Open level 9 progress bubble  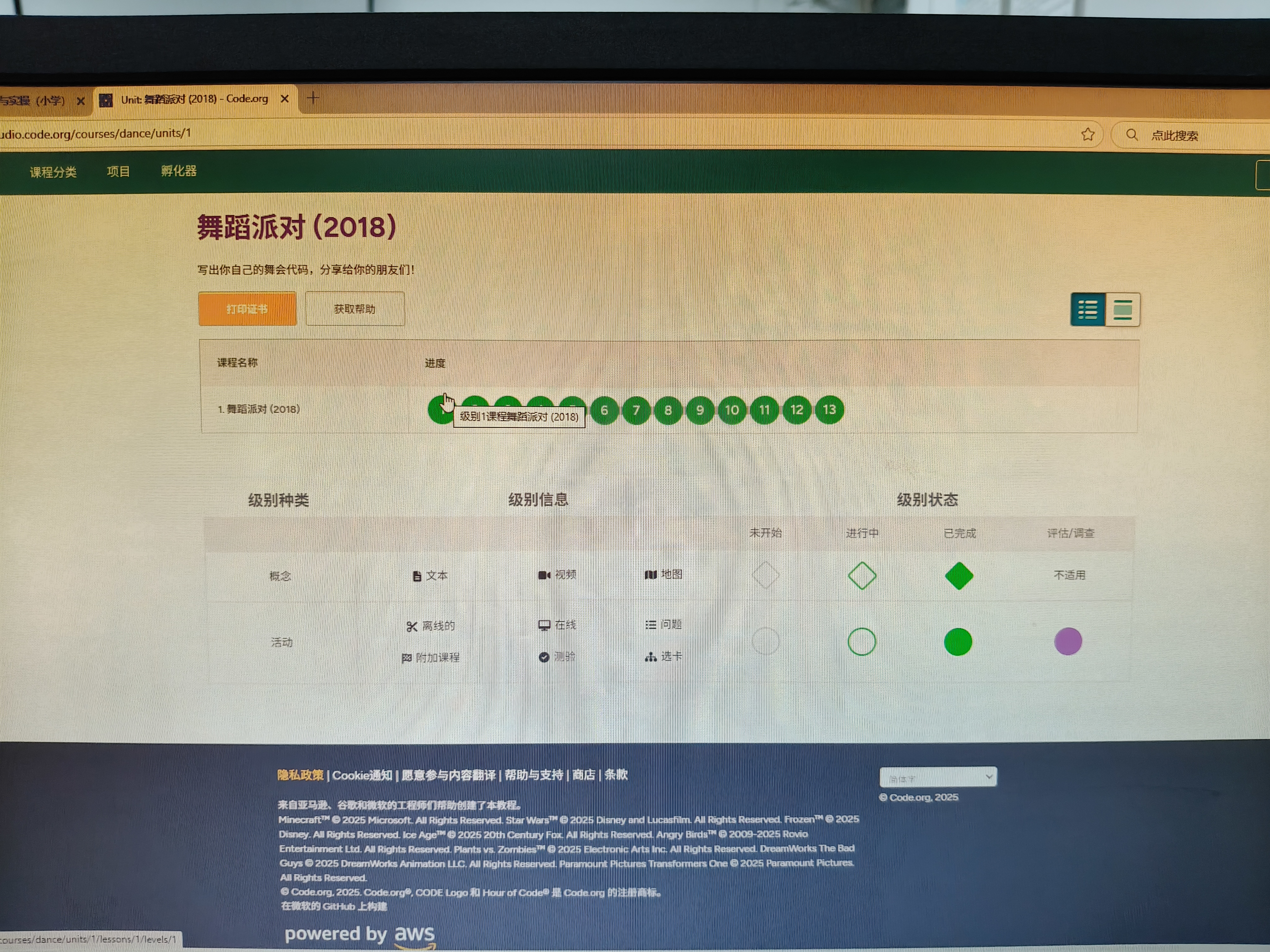[700, 410]
